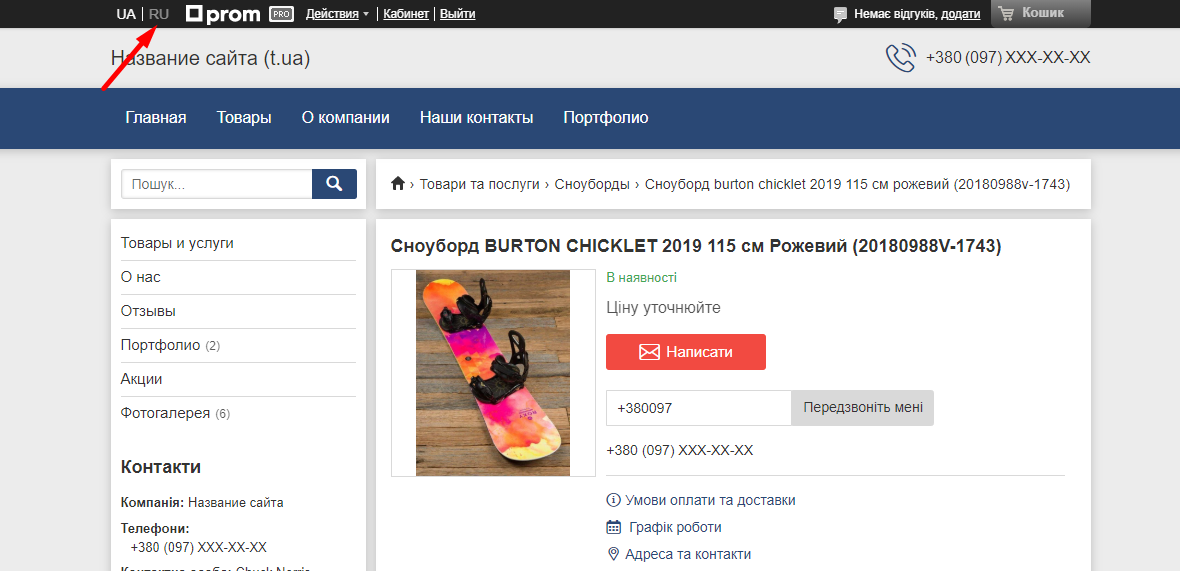Click Выйти to log out
The image size is (1180, 571).
click(x=458, y=14)
